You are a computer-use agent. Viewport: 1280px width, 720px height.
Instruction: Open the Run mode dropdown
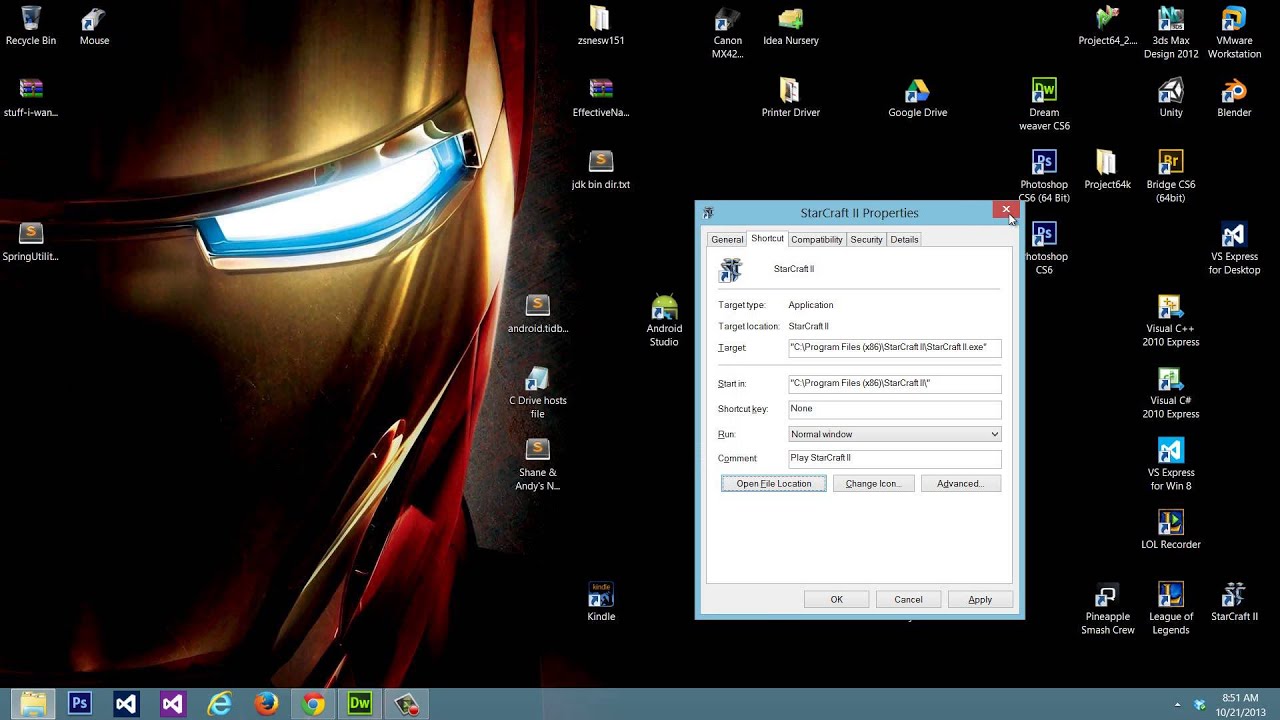tap(893, 433)
